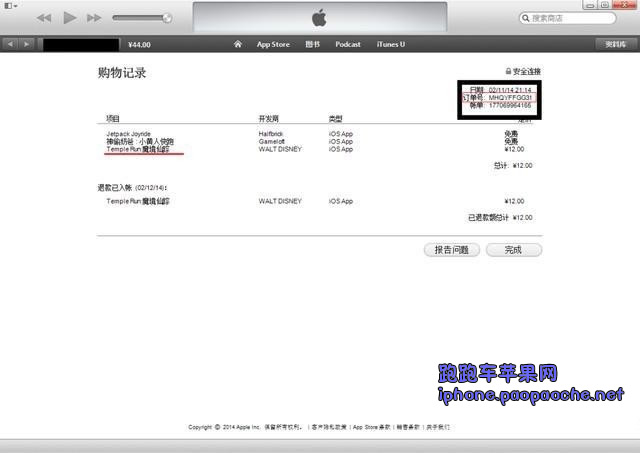
Task: Start playback with the play button
Action: 70,18
